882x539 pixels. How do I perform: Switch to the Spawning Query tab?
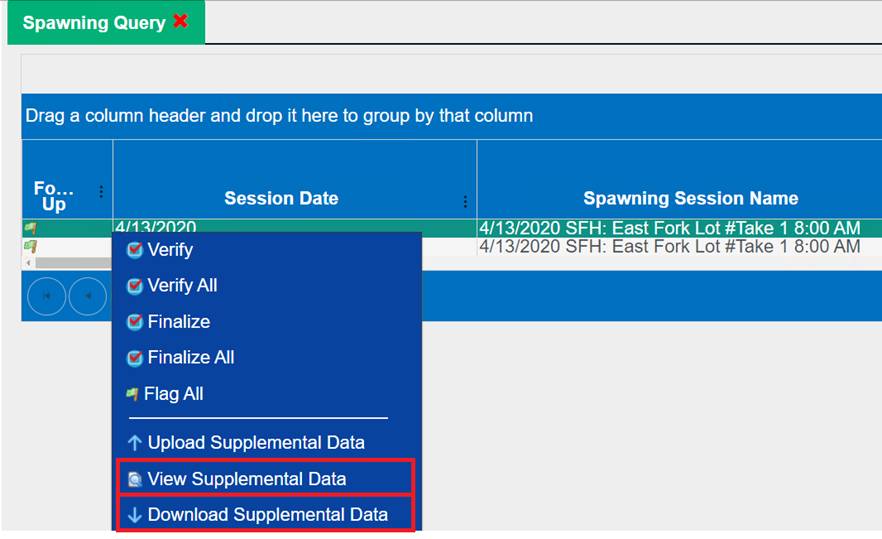(x=94, y=23)
